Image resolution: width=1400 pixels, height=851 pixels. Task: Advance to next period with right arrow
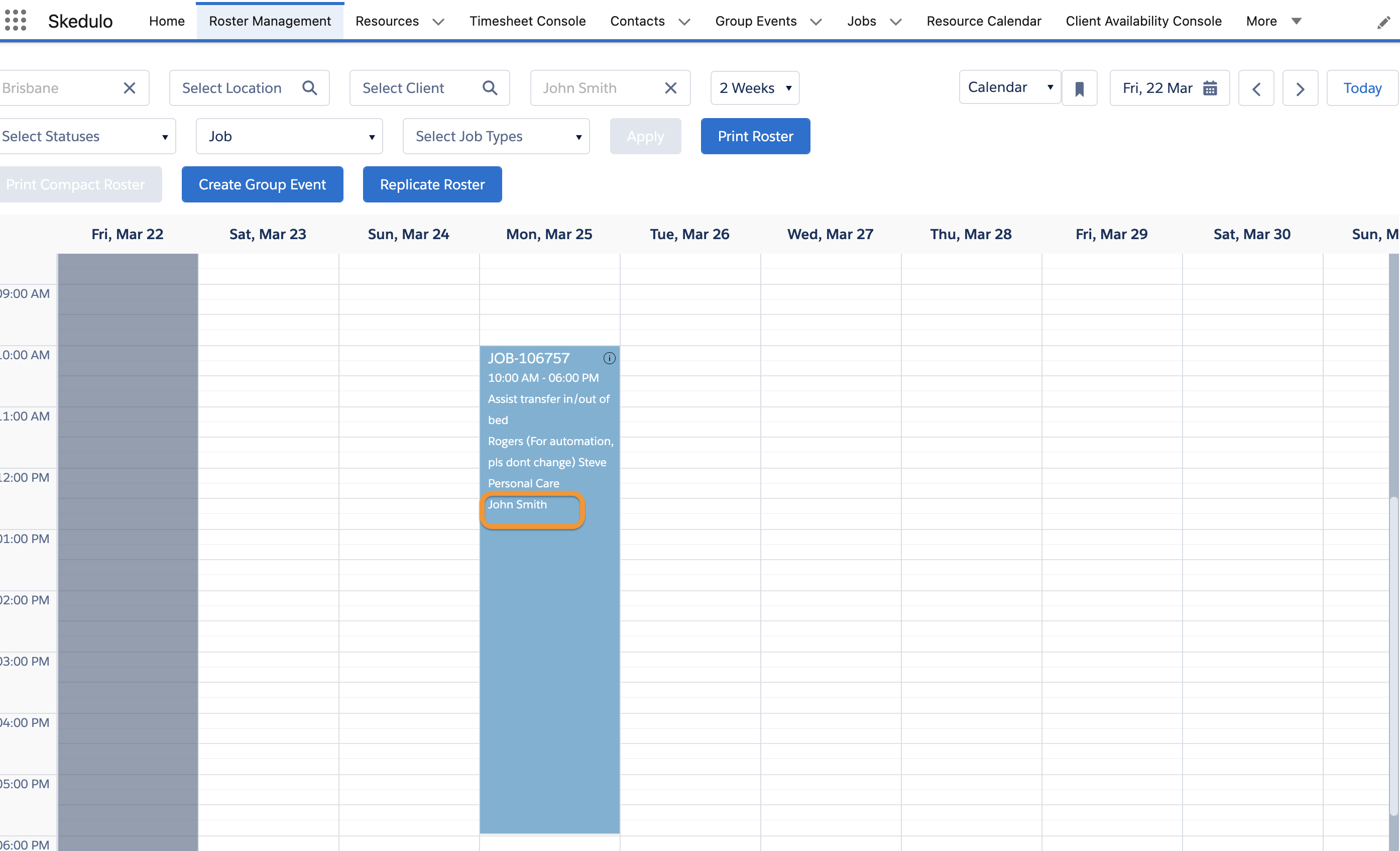coord(1300,88)
